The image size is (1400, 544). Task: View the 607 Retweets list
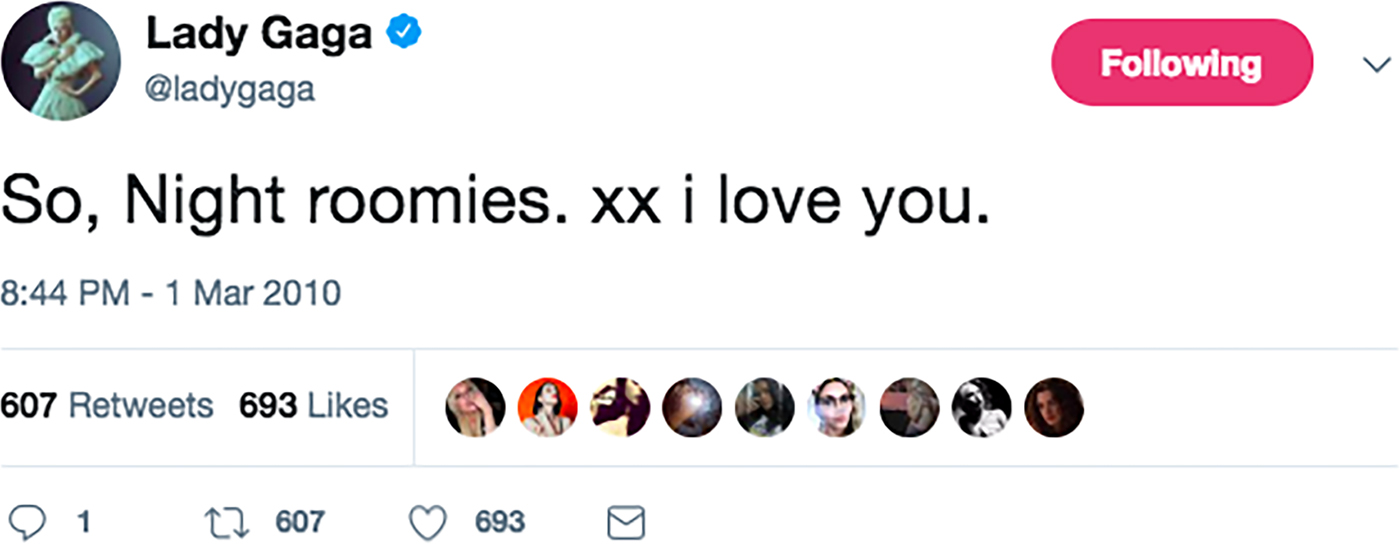[x=107, y=406]
